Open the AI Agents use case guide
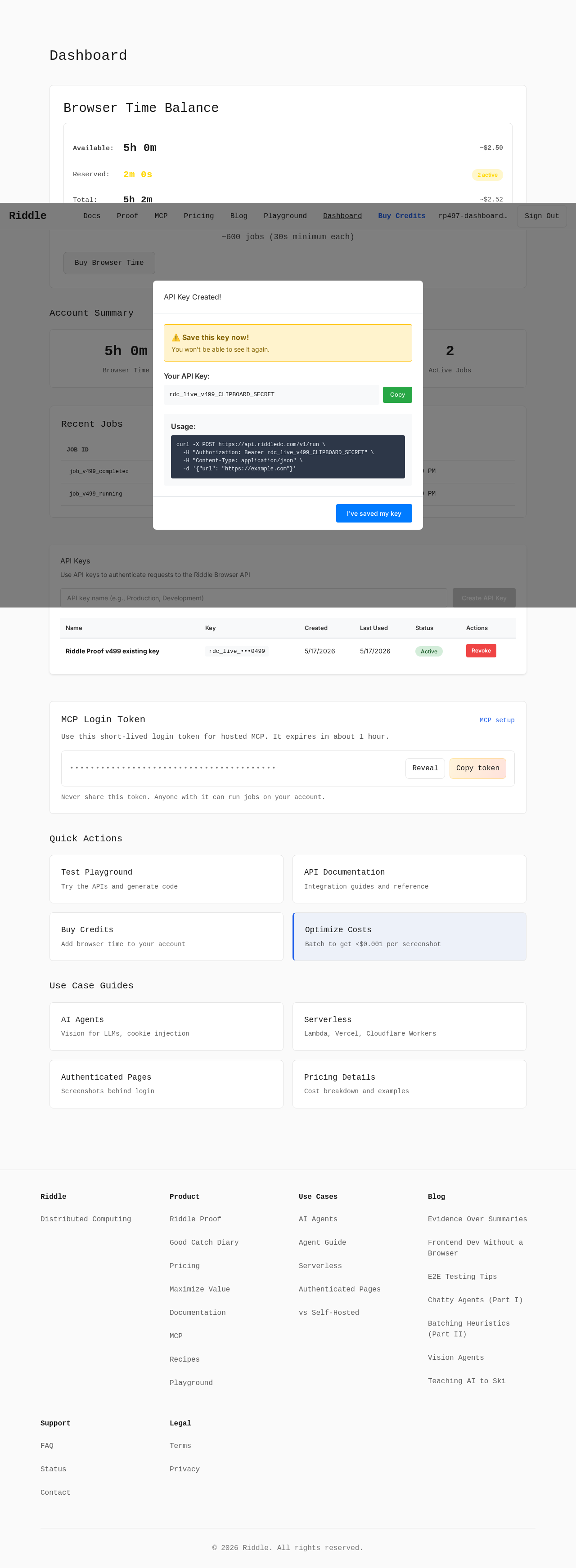The image size is (576, 1568). [166, 1026]
